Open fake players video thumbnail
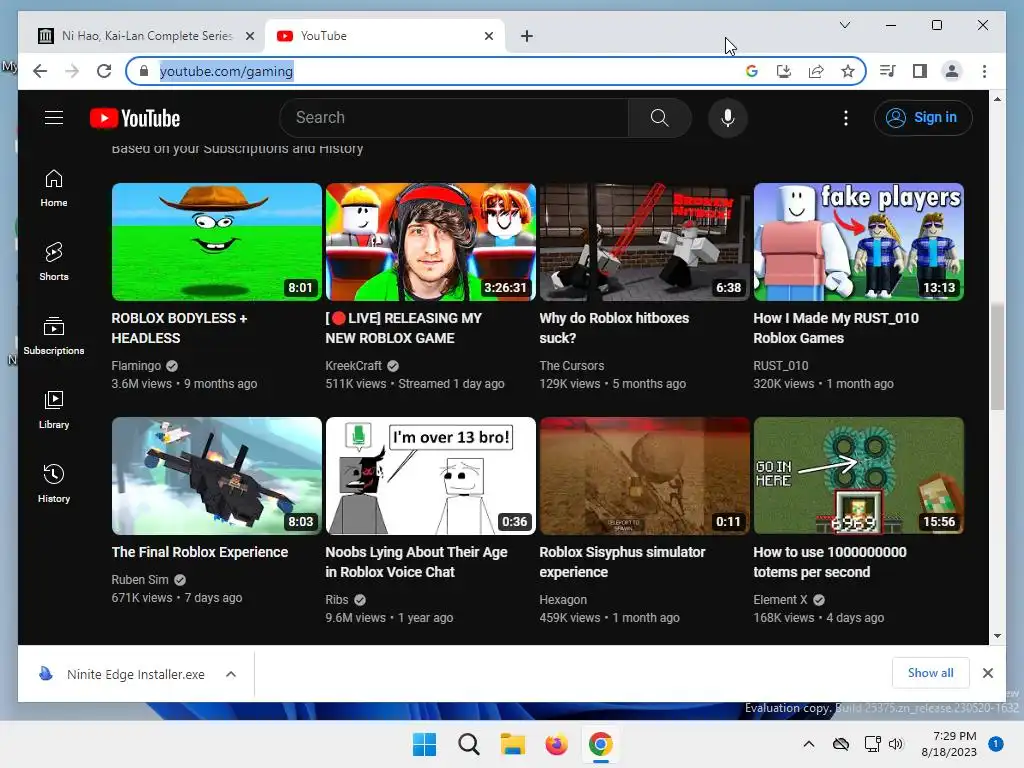Screen dimensions: 1024x768 [859, 242]
